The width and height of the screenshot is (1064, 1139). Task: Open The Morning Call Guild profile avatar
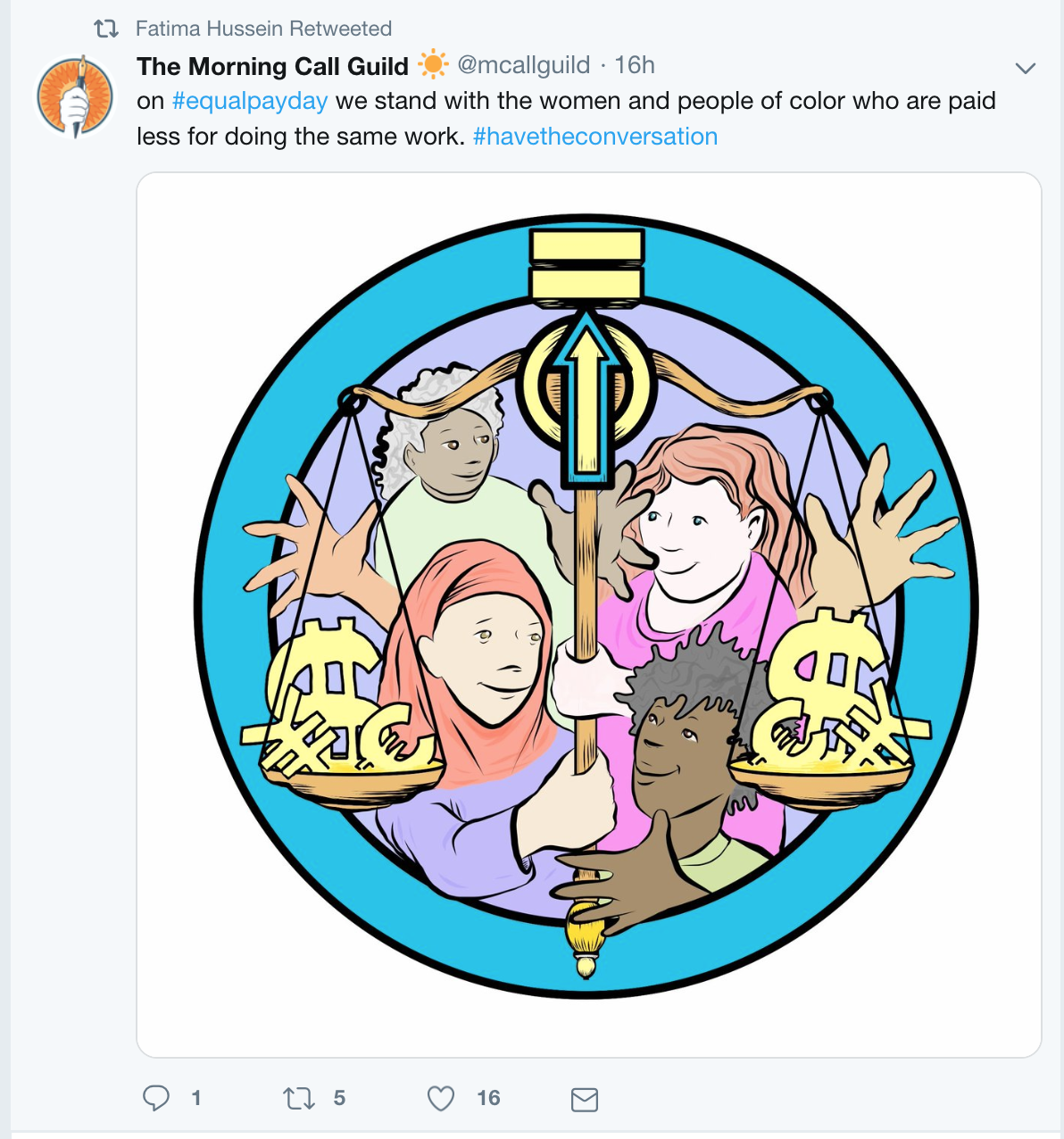(x=75, y=96)
